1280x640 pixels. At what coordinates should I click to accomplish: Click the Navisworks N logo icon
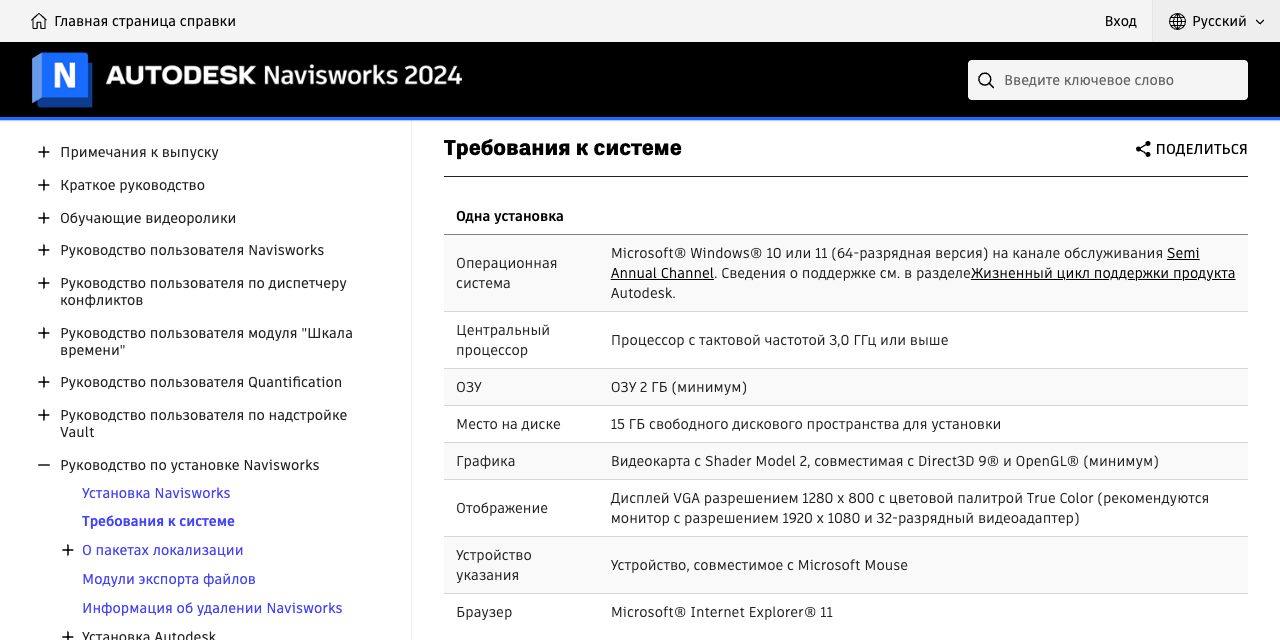[x=62, y=79]
